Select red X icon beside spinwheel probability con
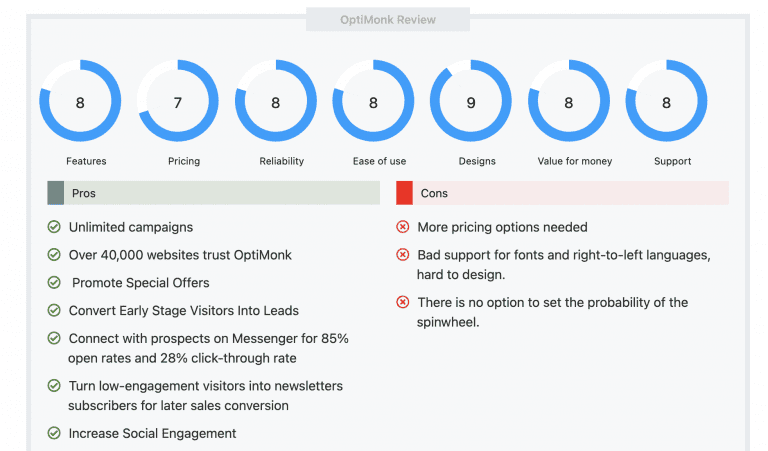768x451 pixels. click(x=403, y=302)
